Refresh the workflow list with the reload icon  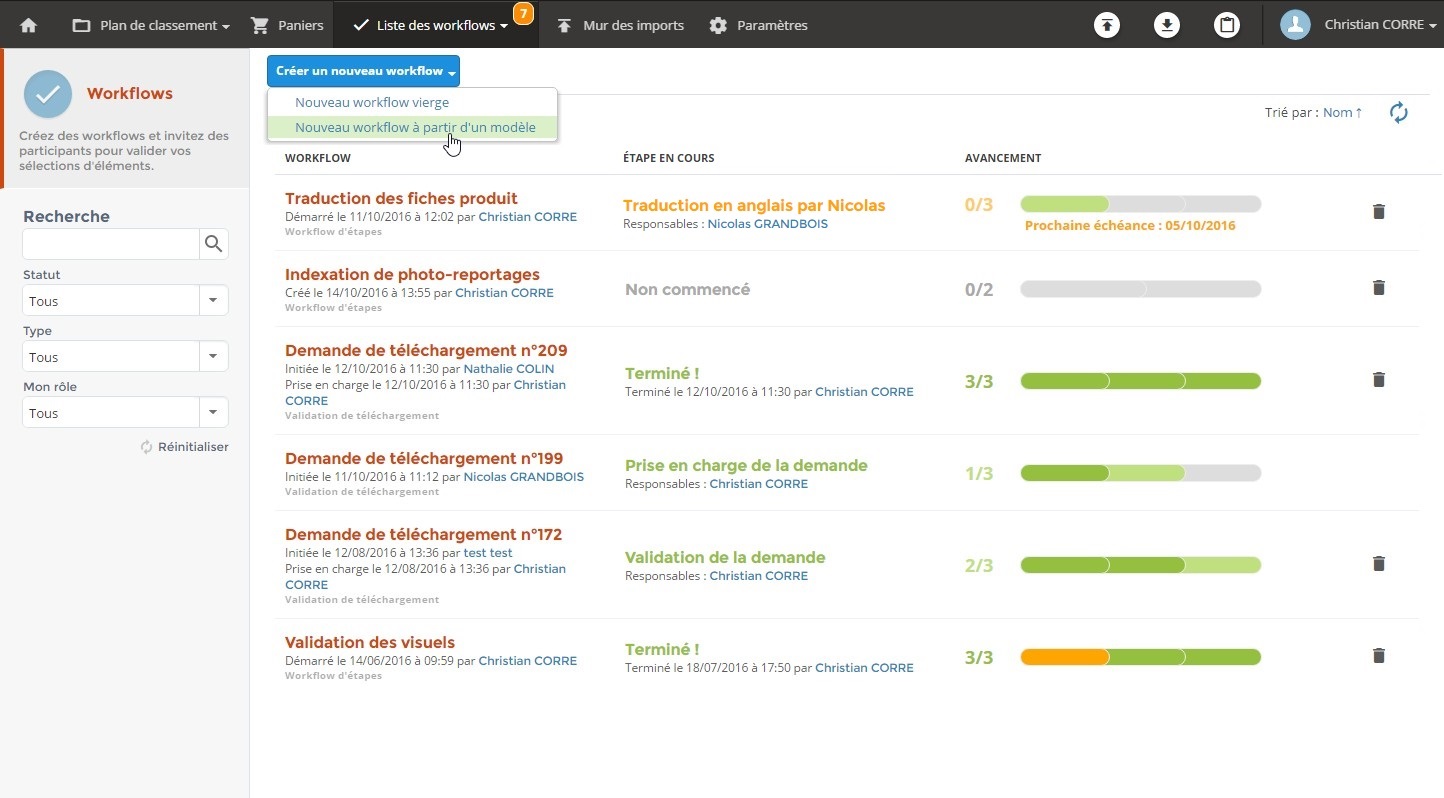pos(1399,112)
